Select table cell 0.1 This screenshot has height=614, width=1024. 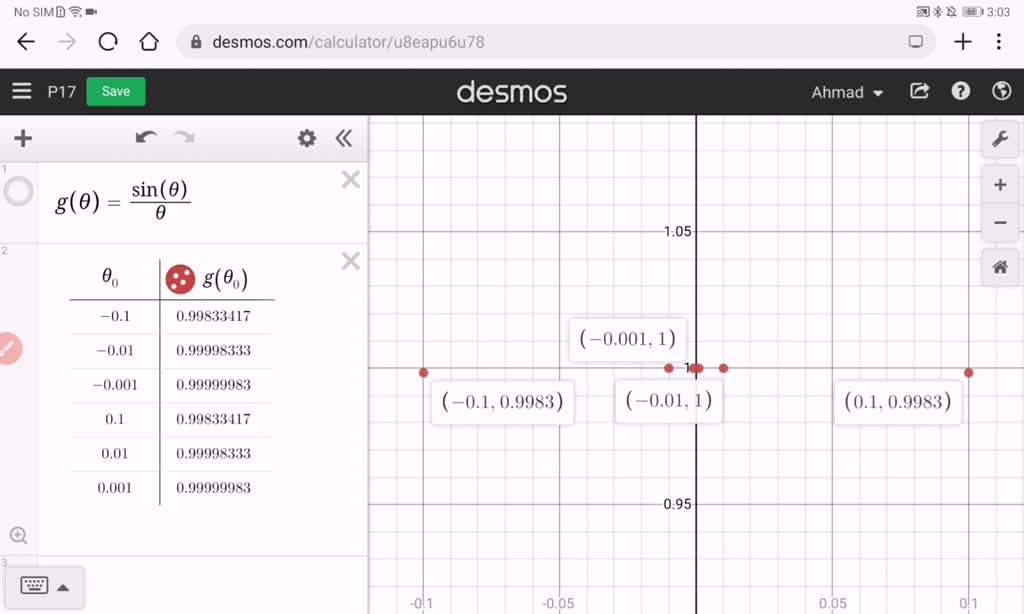(115, 419)
